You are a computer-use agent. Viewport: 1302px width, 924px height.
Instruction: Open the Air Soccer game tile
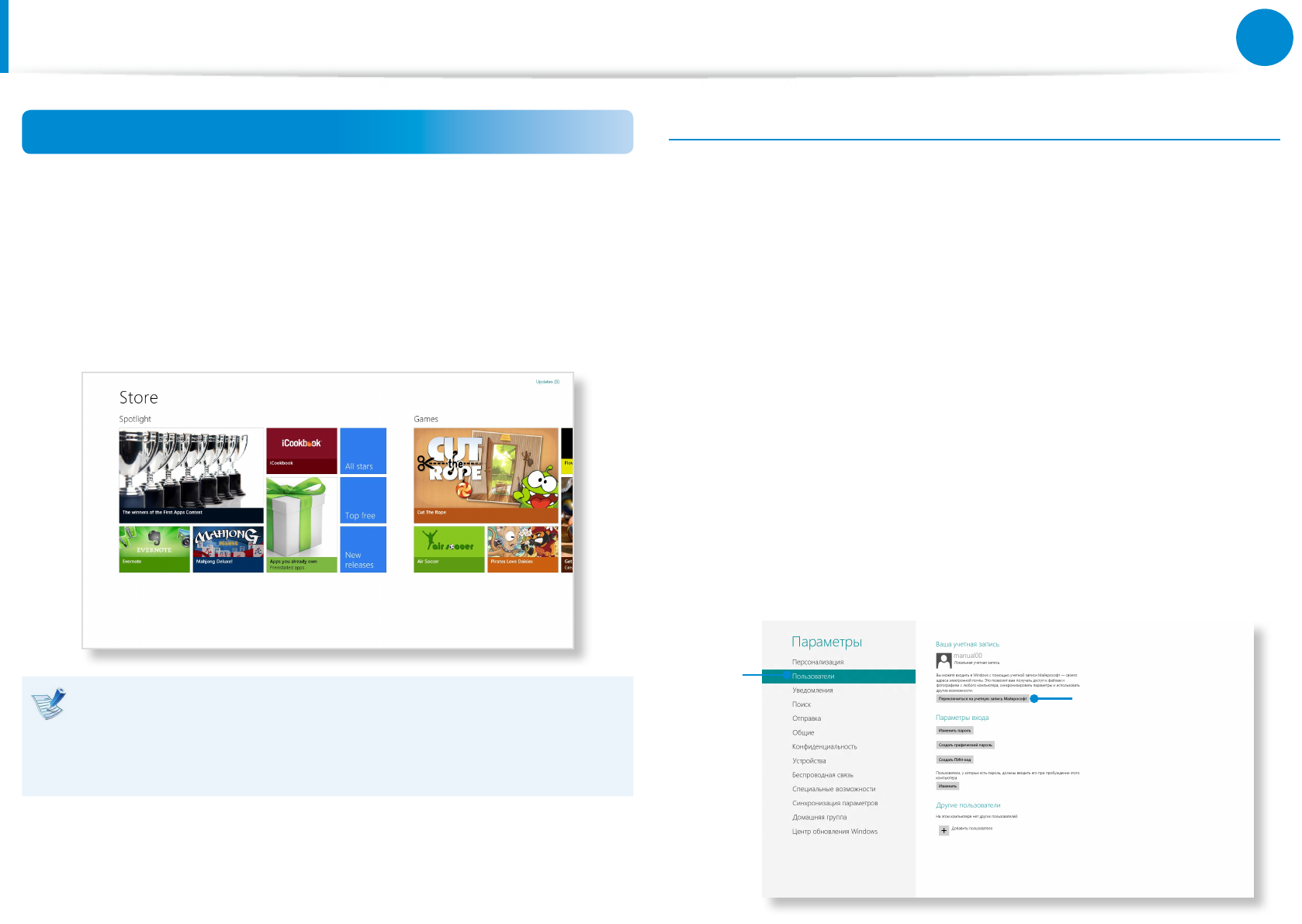[x=448, y=549]
